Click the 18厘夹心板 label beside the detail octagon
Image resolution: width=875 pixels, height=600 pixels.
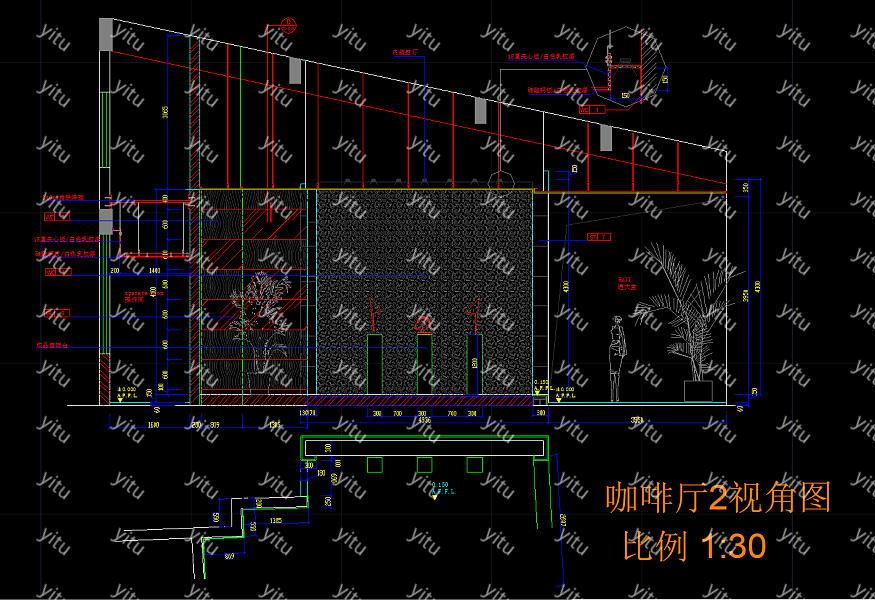click(541, 56)
